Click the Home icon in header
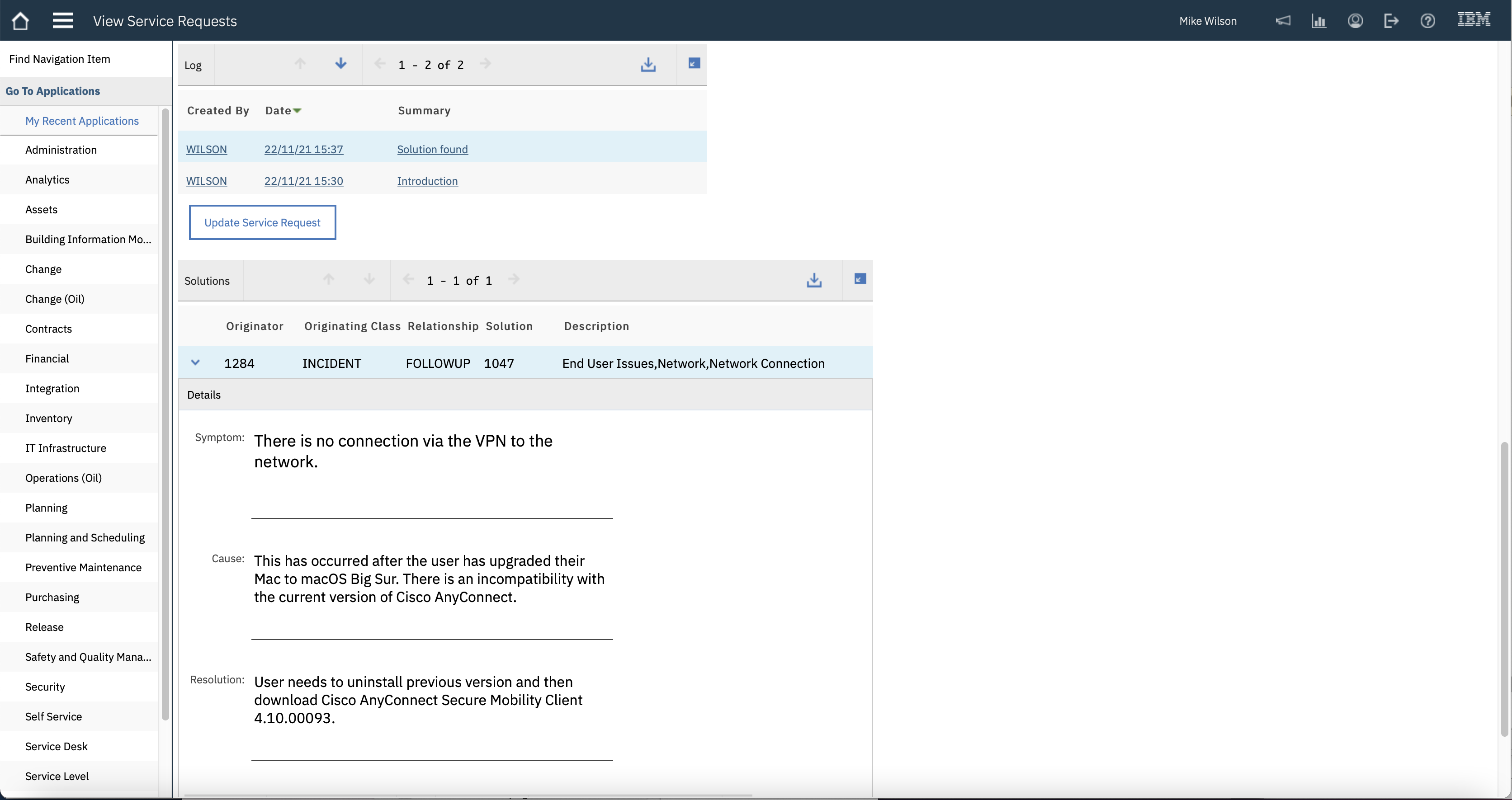1512x800 pixels. 20,21
